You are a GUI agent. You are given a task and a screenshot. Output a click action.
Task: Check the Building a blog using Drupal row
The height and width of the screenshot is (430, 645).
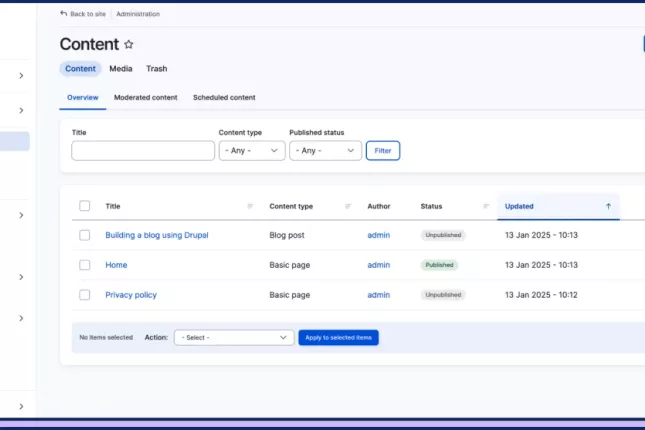[85, 235]
